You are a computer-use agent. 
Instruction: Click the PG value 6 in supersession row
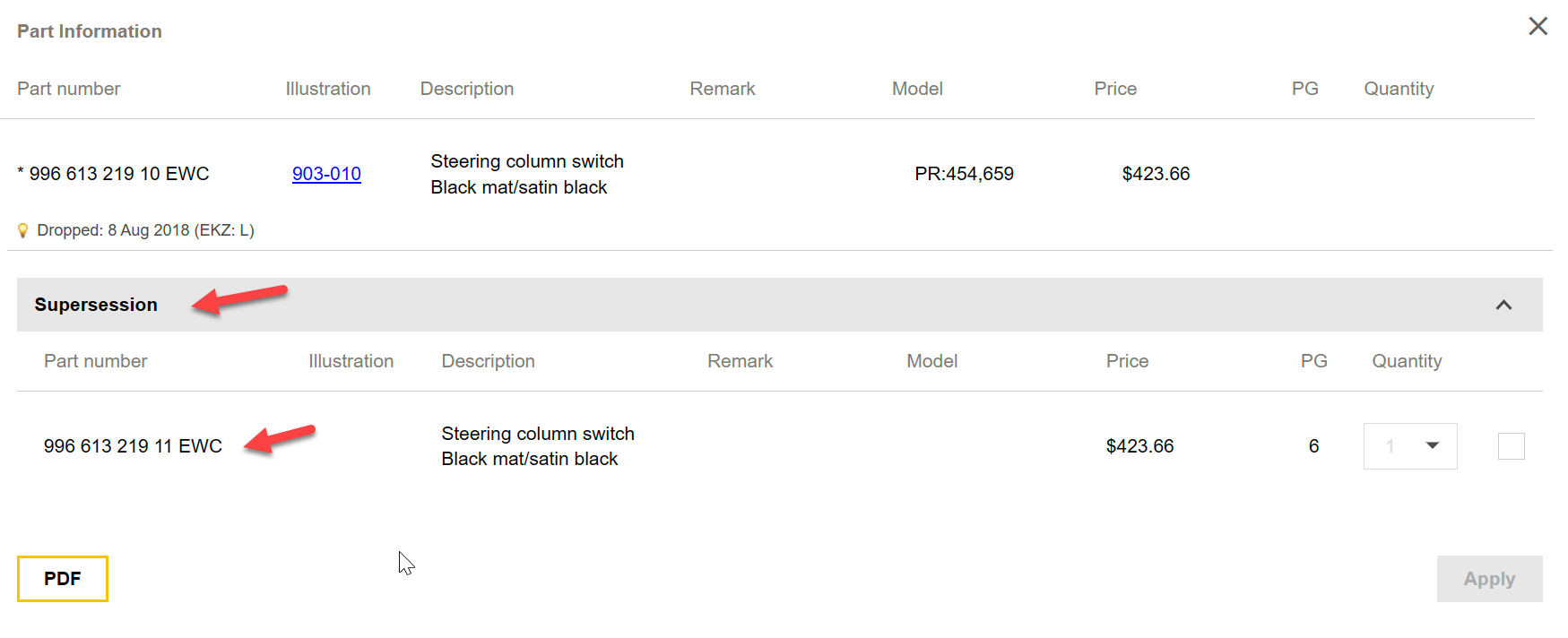tap(1313, 446)
